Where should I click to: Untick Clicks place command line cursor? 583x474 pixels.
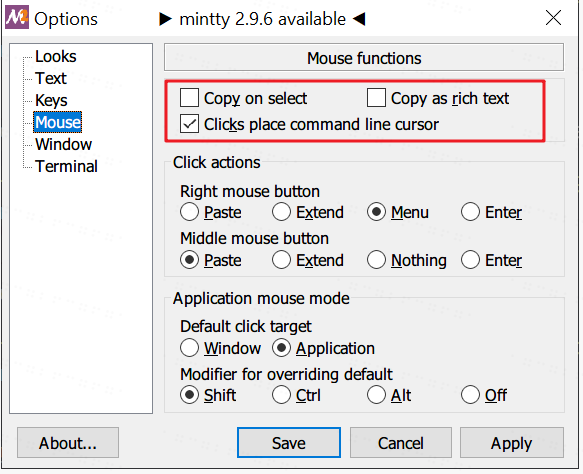click(309, 124)
